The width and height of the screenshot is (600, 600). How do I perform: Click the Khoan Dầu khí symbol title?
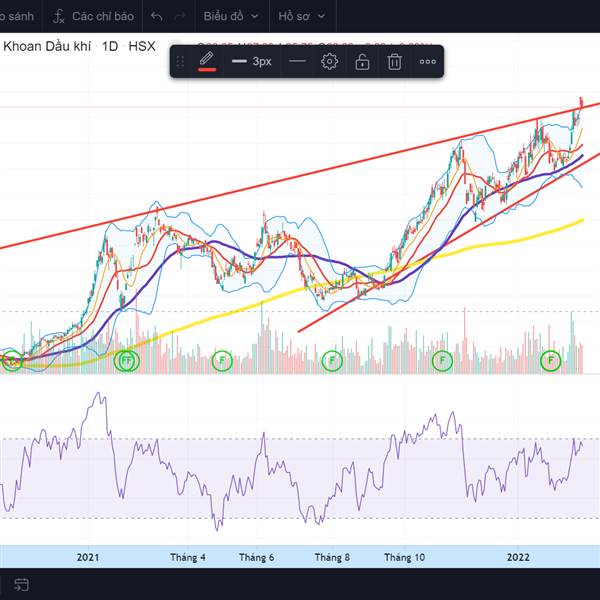tap(47, 46)
